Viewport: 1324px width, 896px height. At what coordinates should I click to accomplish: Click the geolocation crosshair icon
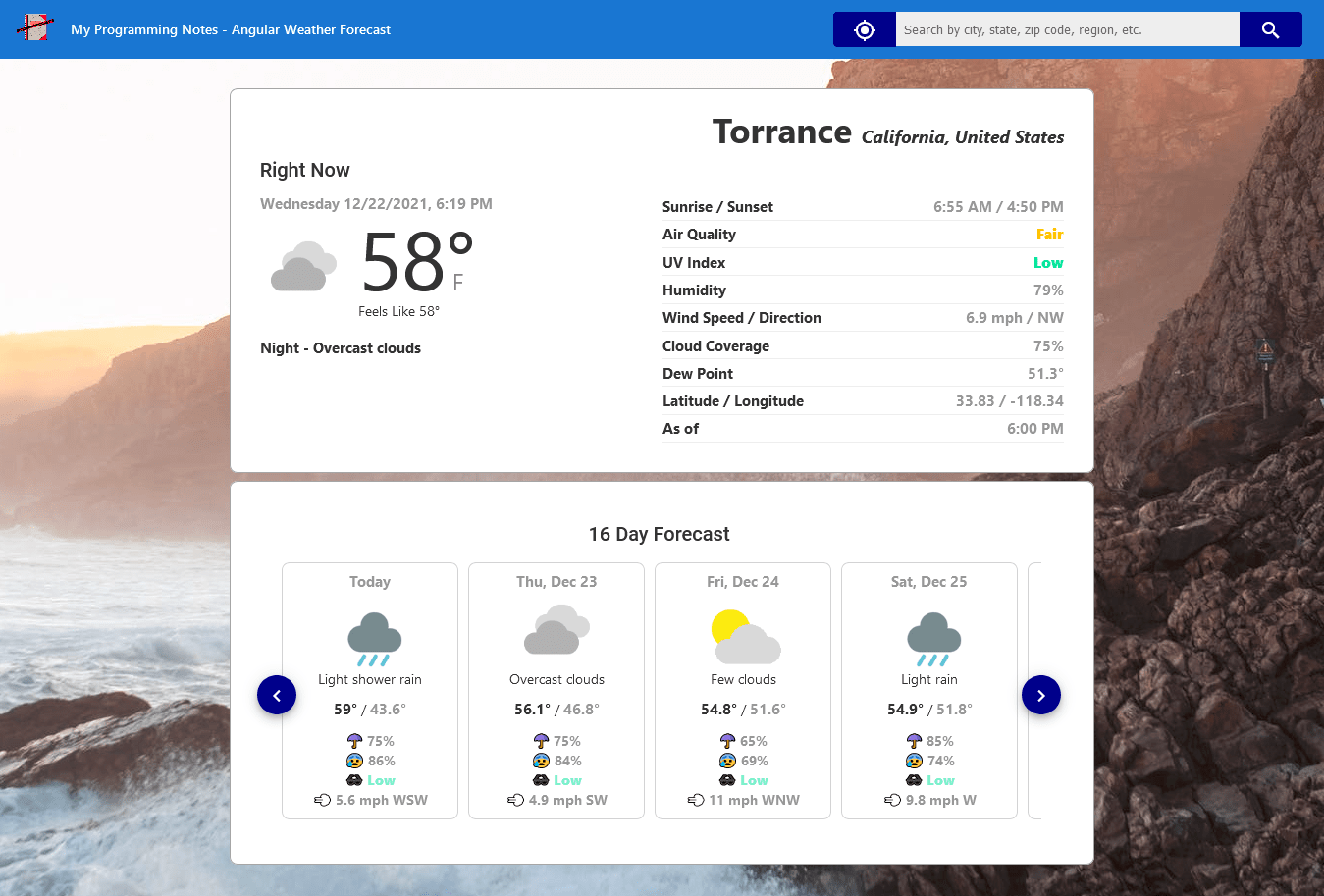[864, 29]
